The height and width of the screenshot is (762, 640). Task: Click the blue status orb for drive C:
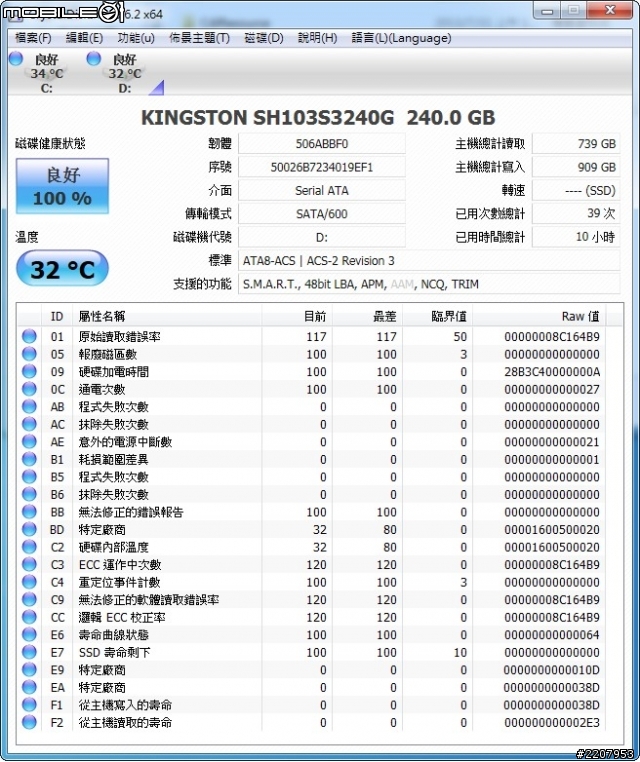tap(16, 59)
